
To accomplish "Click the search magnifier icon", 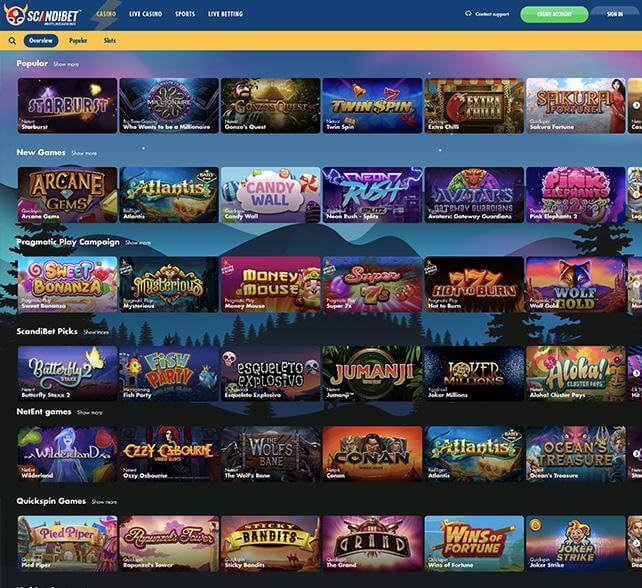I will pos(12,41).
